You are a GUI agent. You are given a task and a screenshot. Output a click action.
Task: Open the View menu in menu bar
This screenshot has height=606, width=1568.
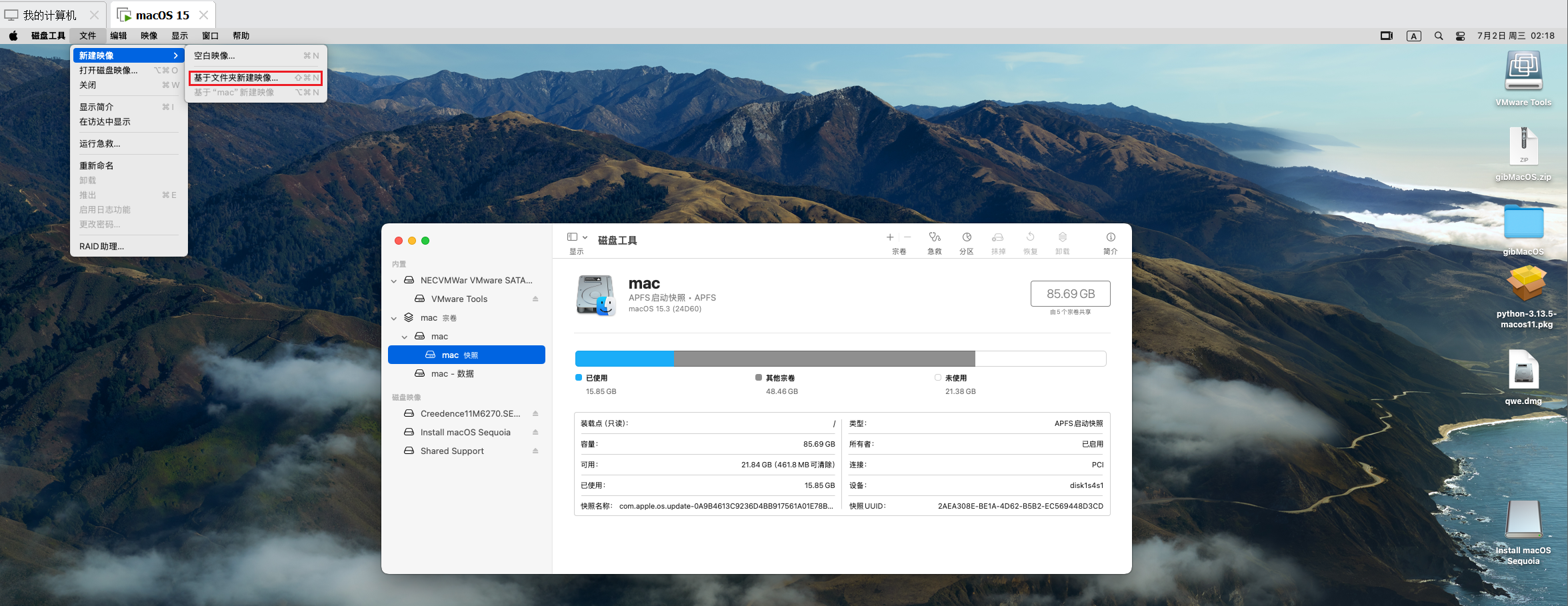[179, 36]
